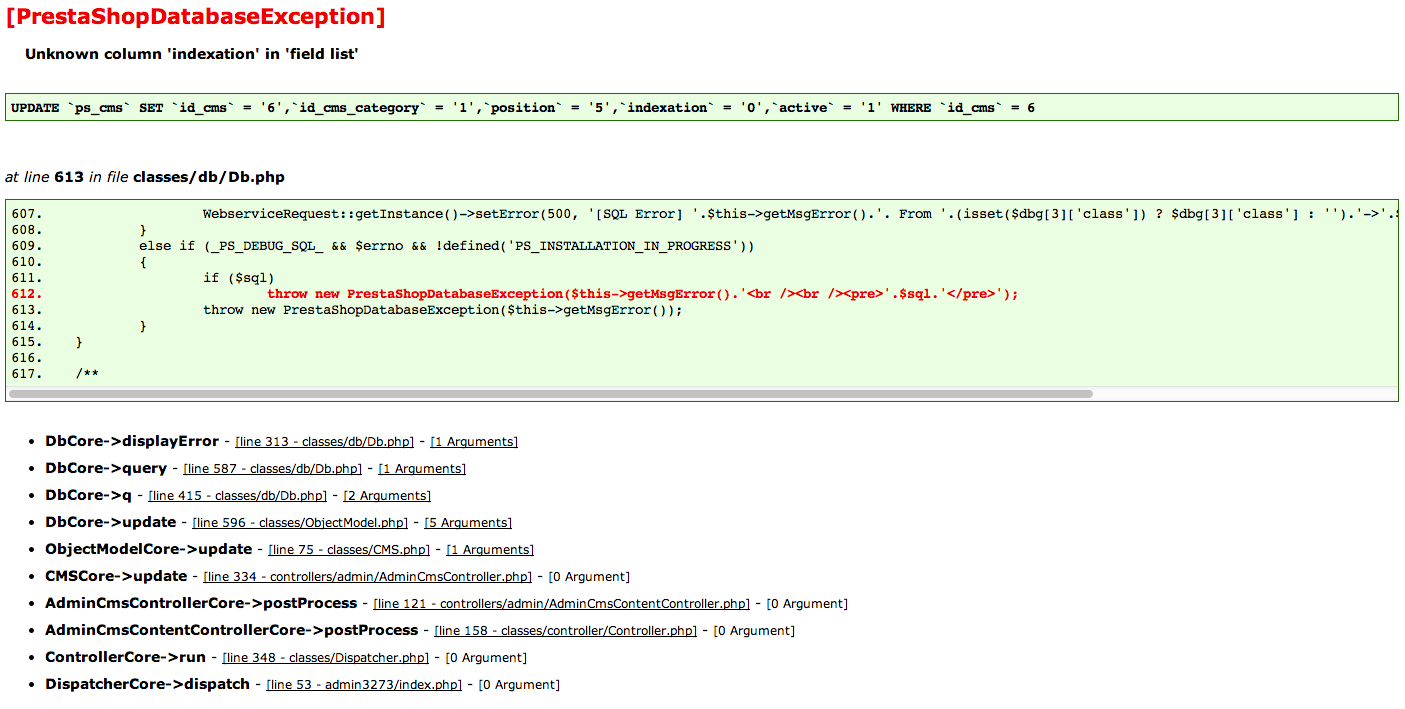Click the UPDATE ps_cms SQL query text
Image resolution: width=1405 pixels, height=709 pixels.
523,108
